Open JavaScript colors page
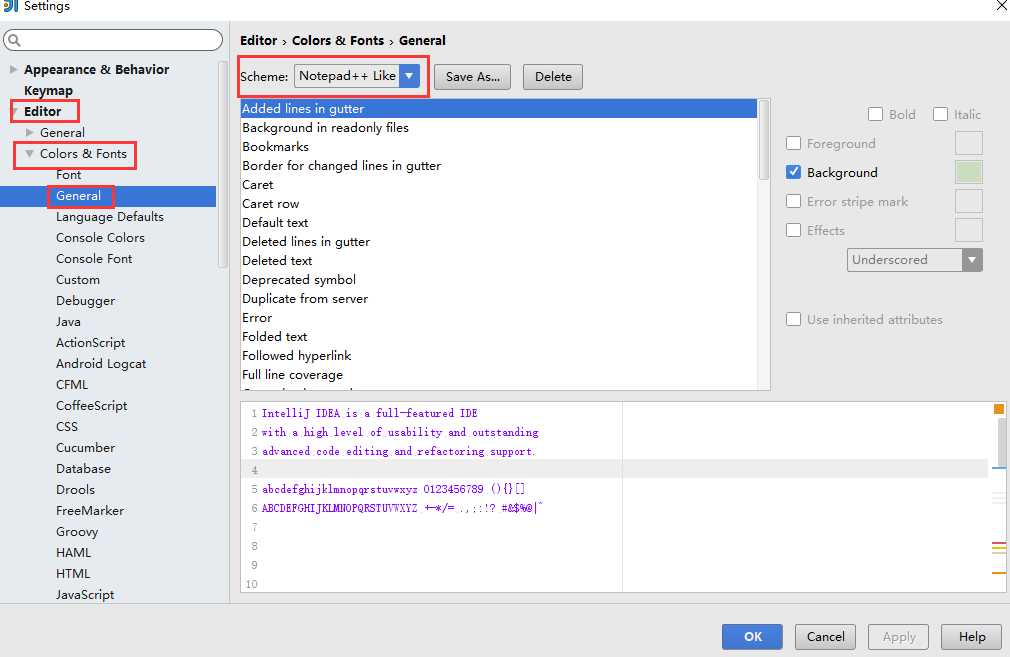The image size is (1010, 657). pos(85,595)
